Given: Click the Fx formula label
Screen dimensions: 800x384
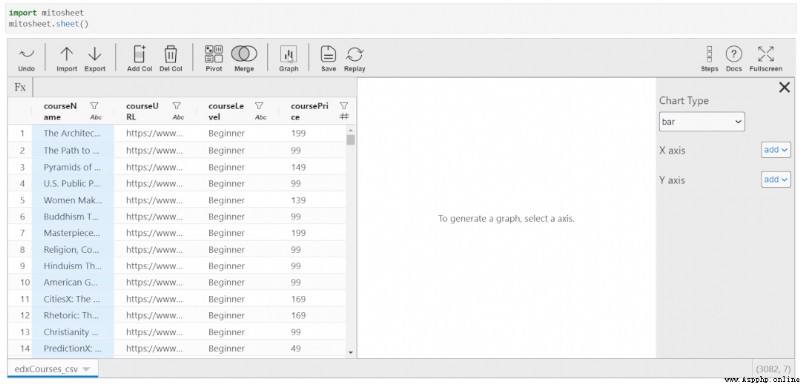Looking at the screenshot, I should [20, 87].
